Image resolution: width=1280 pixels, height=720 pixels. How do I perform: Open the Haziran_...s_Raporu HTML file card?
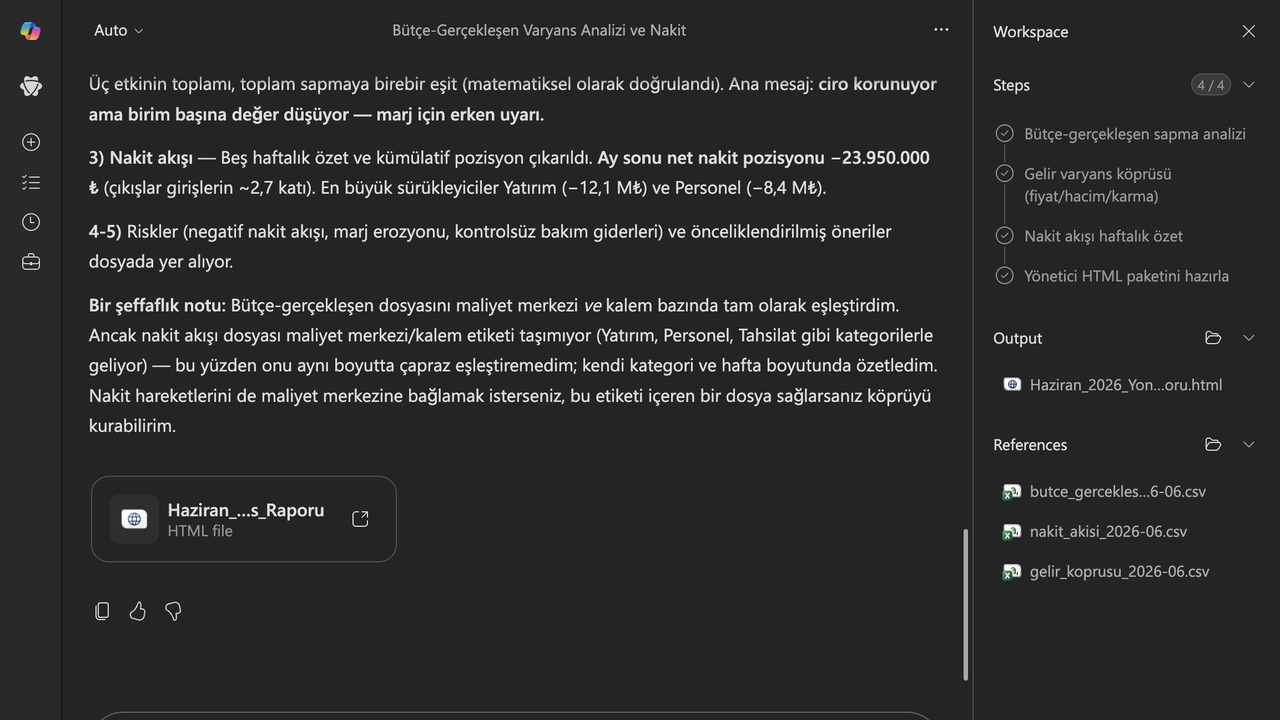point(244,519)
